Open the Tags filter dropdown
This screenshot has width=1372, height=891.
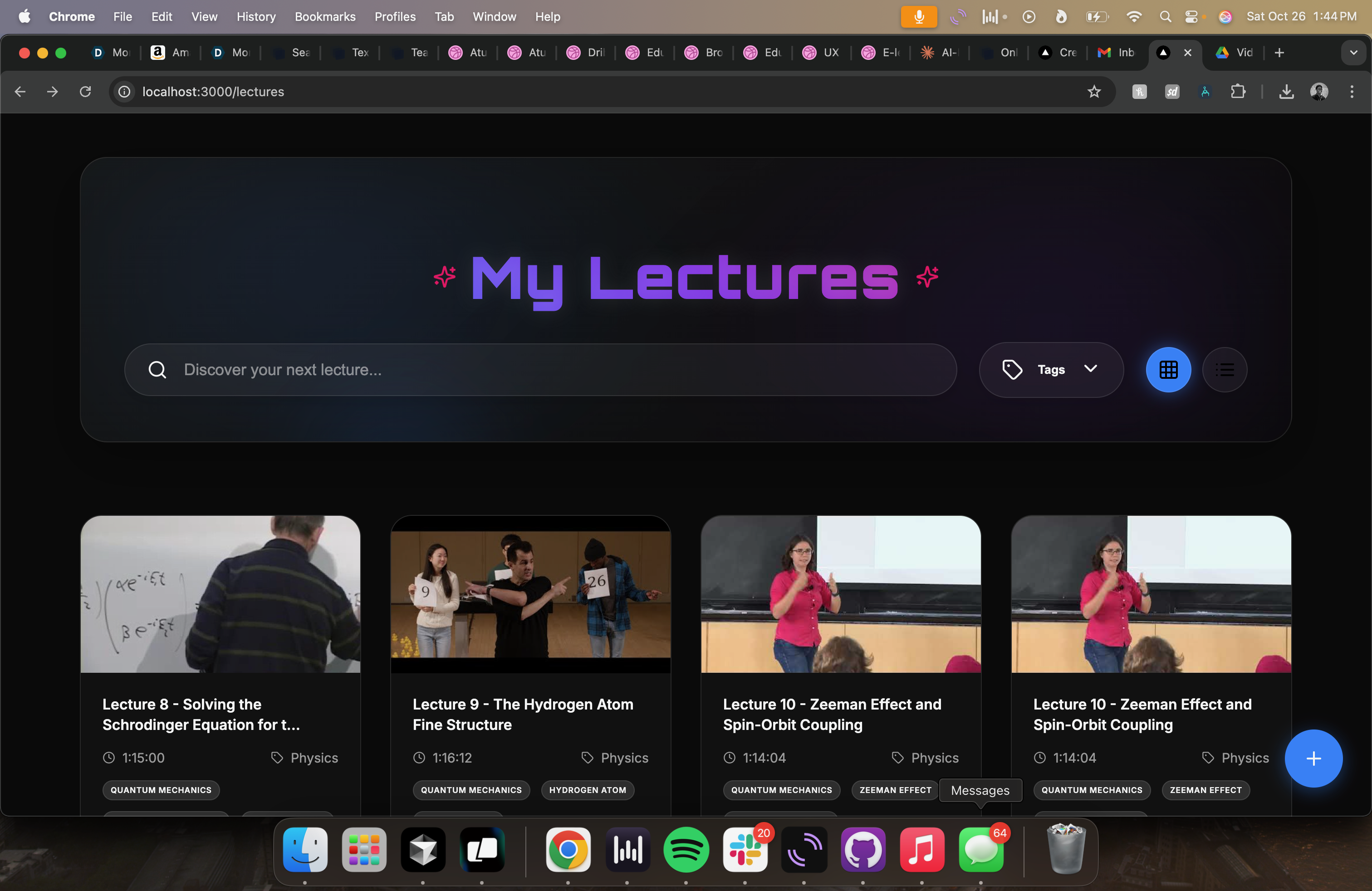click(1051, 369)
